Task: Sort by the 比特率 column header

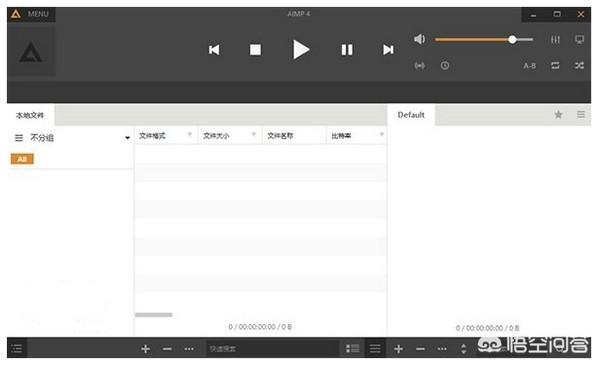Action: coord(341,136)
